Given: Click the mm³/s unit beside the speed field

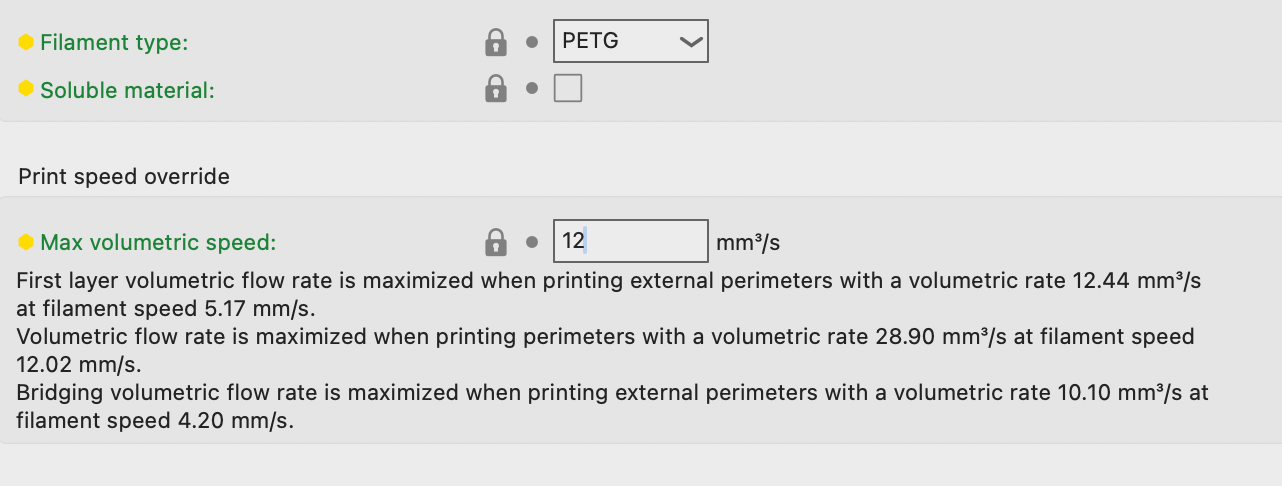Looking at the screenshot, I should 748,242.
